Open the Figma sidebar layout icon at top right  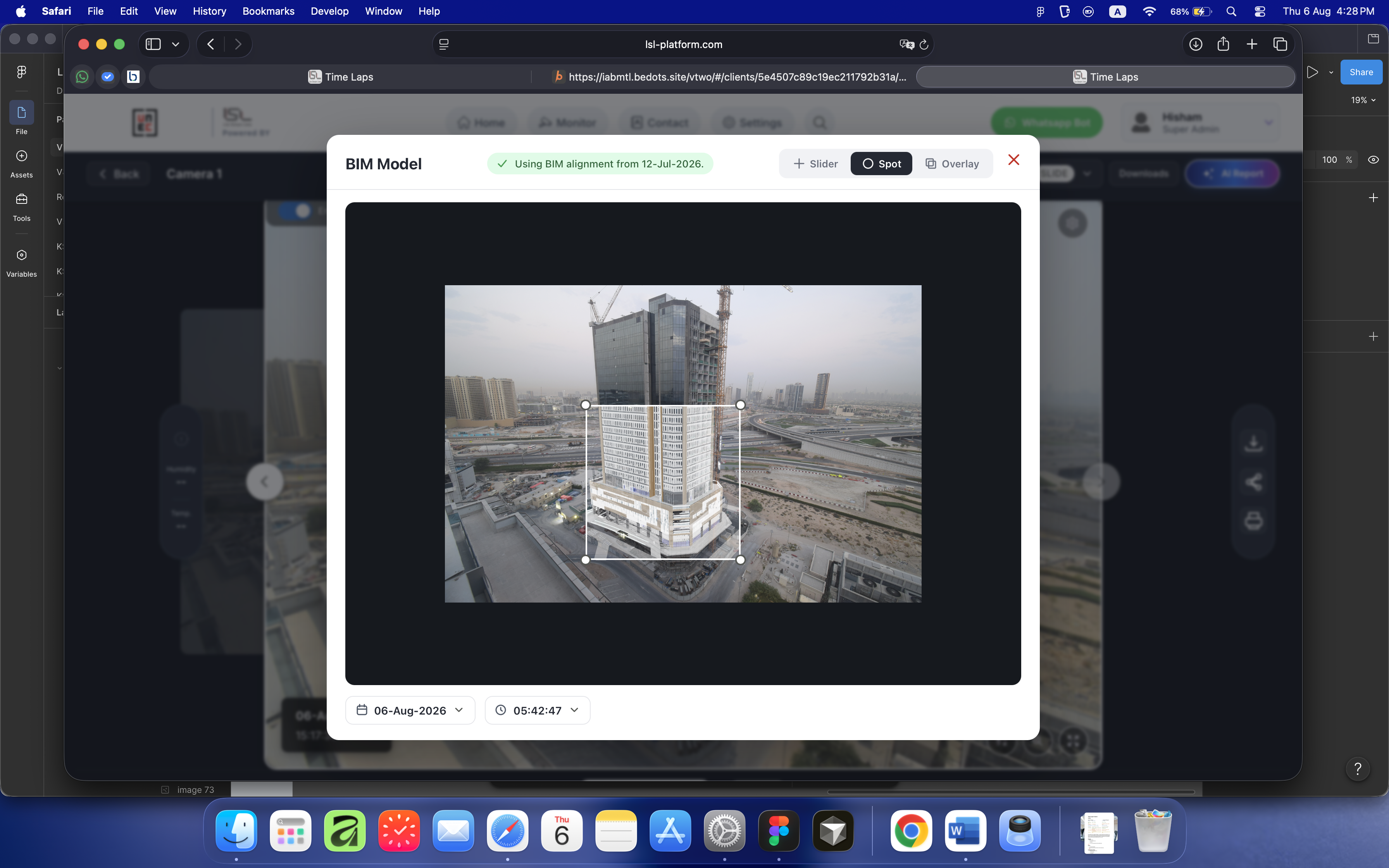coord(1373,38)
